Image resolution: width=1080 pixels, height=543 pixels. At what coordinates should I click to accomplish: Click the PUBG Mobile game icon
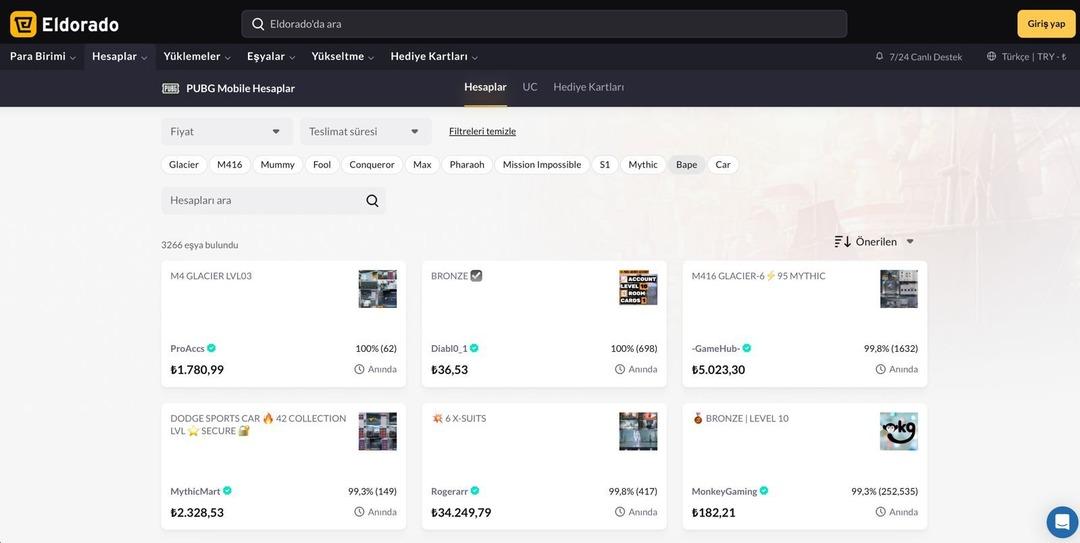(x=170, y=88)
